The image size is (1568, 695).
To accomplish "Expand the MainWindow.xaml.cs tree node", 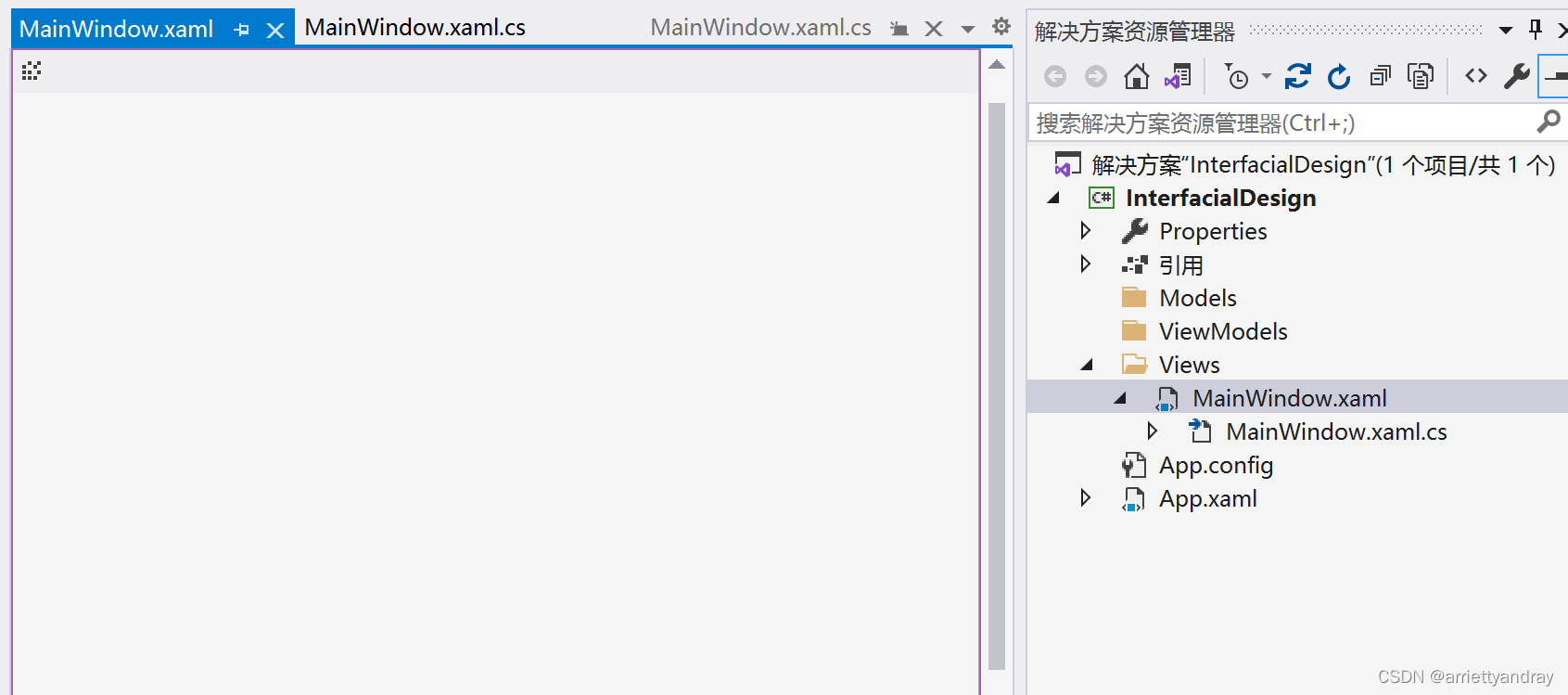I will [1153, 431].
